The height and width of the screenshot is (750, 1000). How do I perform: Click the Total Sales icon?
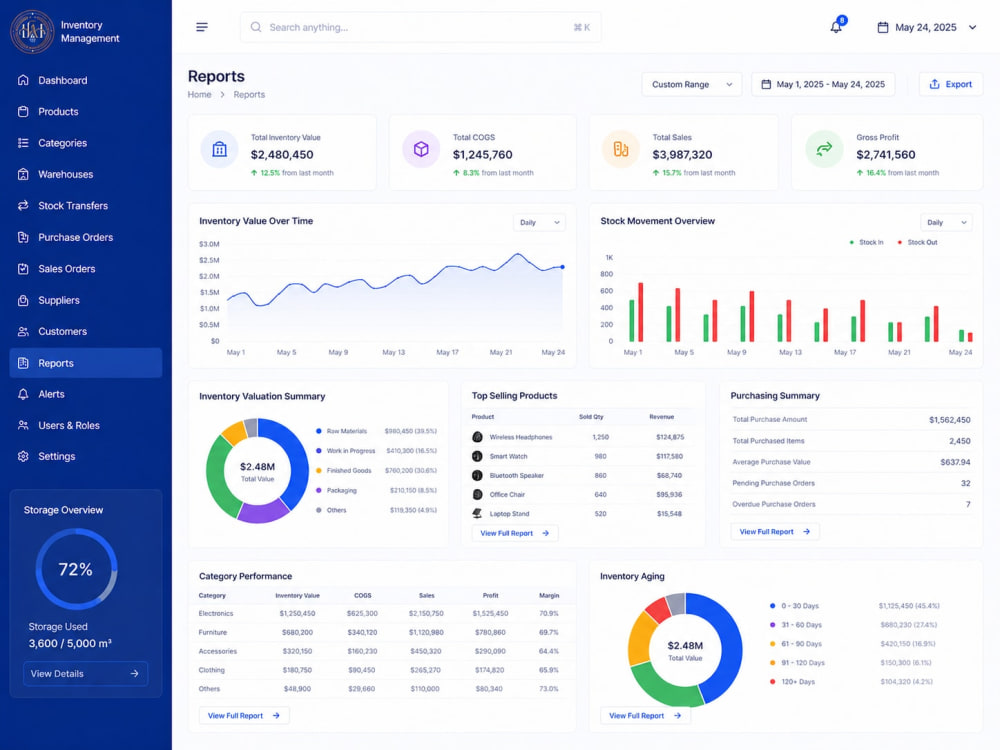click(621, 149)
